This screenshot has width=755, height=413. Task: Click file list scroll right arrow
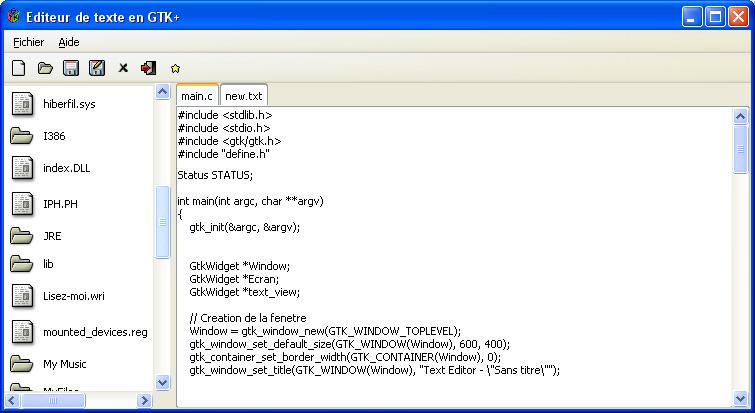pos(143,400)
